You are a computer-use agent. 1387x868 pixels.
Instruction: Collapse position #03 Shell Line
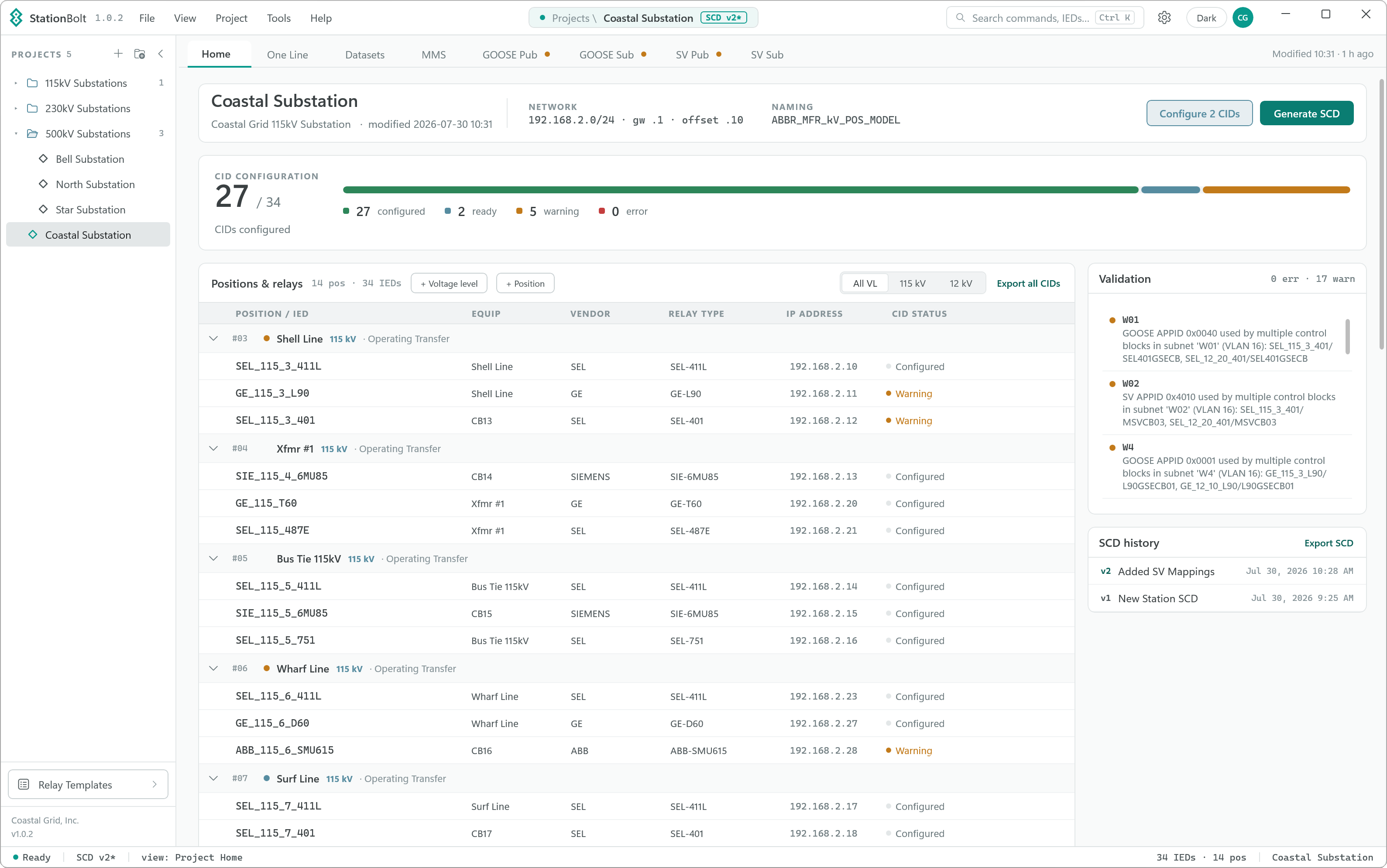[213, 338]
